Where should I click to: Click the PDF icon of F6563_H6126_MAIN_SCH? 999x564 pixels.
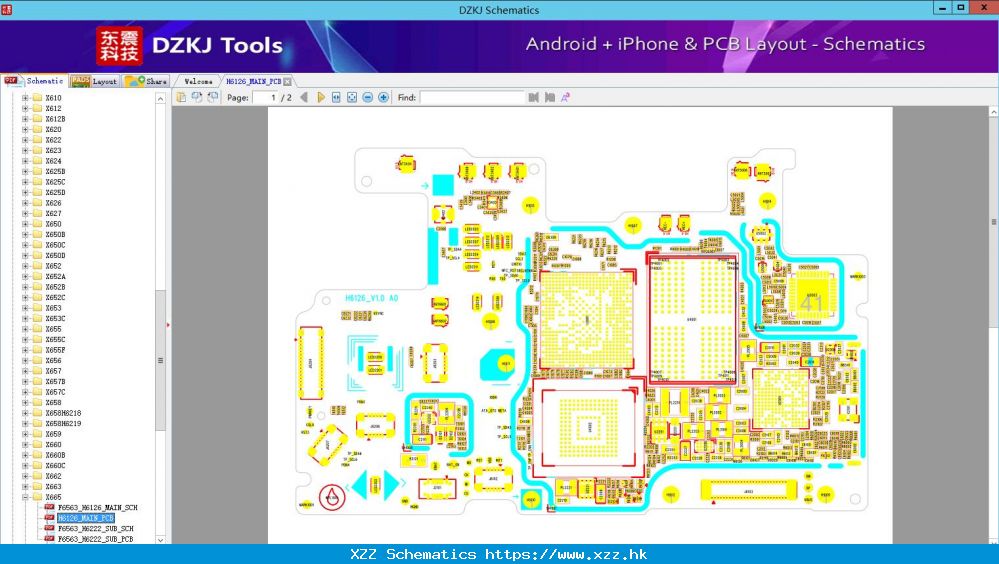click(x=49, y=507)
